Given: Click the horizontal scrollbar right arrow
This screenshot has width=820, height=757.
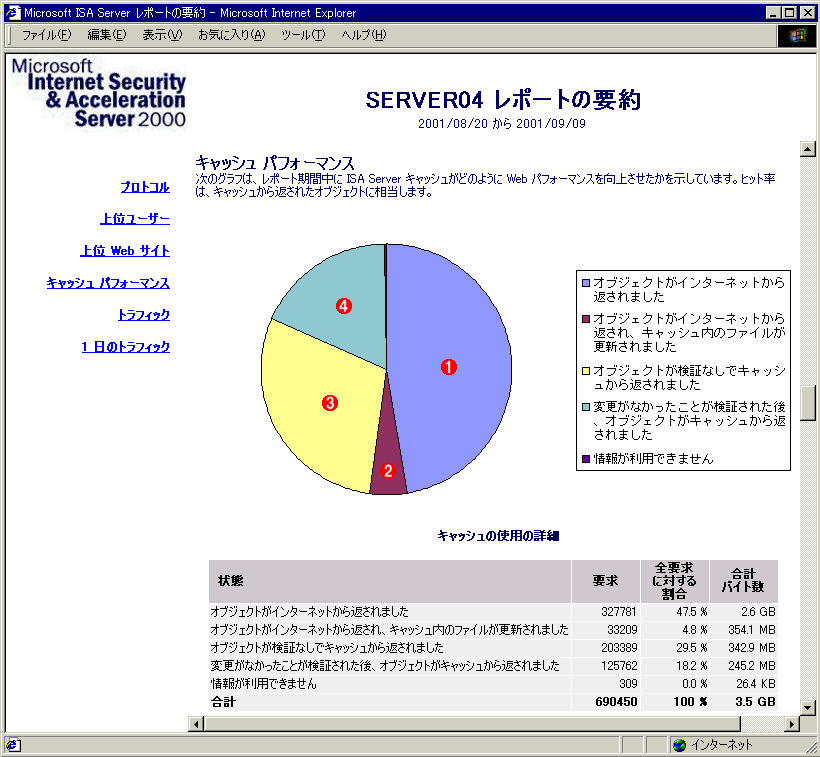Looking at the screenshot, I should 792,724.
